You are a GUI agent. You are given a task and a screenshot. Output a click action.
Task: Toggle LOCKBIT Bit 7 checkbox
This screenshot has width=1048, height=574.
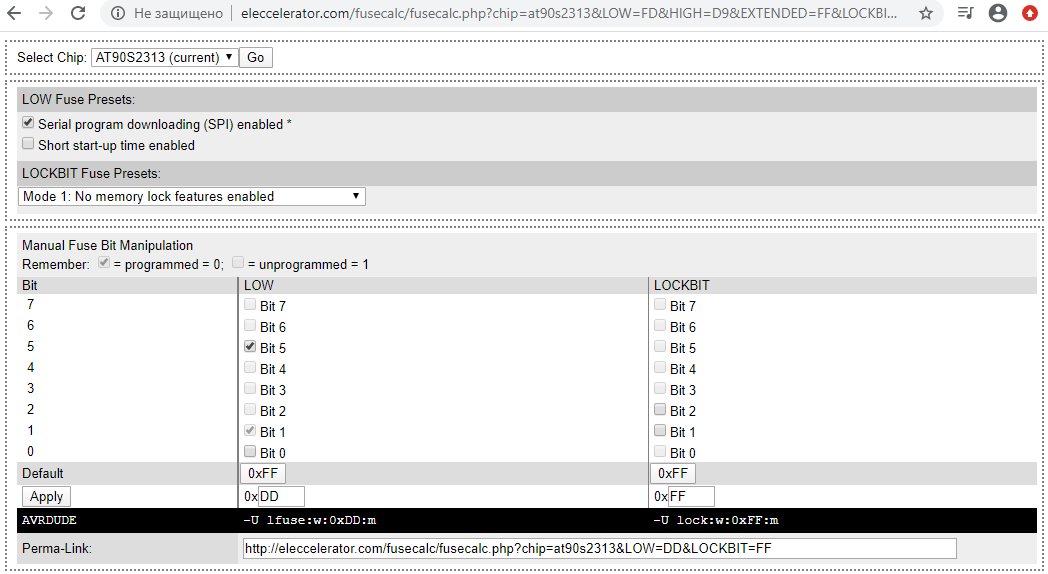(x=660, y=305)
